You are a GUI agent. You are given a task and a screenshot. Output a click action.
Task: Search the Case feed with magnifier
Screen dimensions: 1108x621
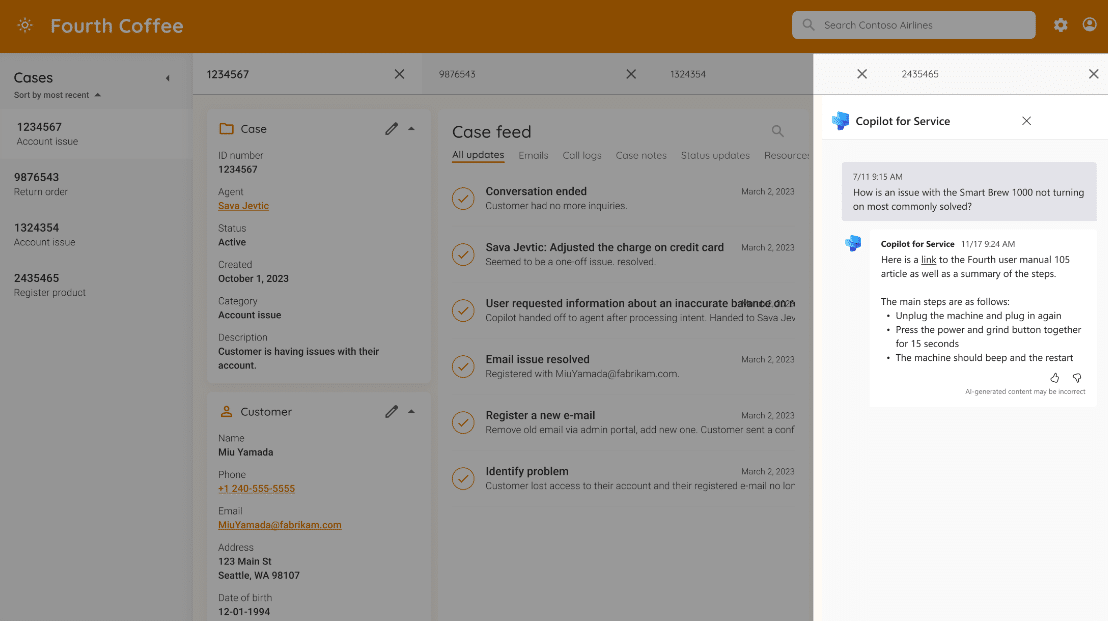click(777, 131)
